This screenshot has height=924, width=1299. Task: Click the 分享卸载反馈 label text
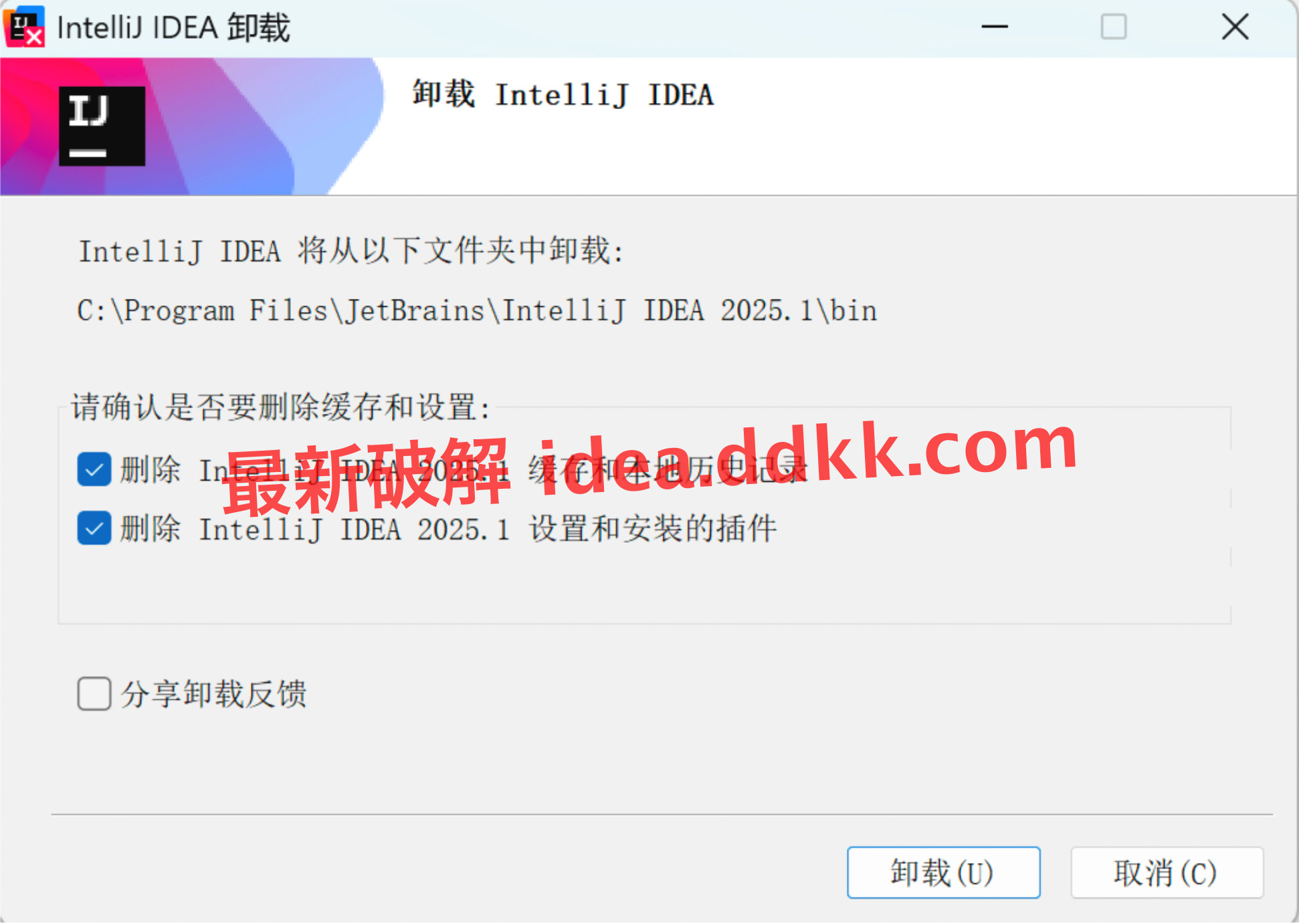point(213,694)
